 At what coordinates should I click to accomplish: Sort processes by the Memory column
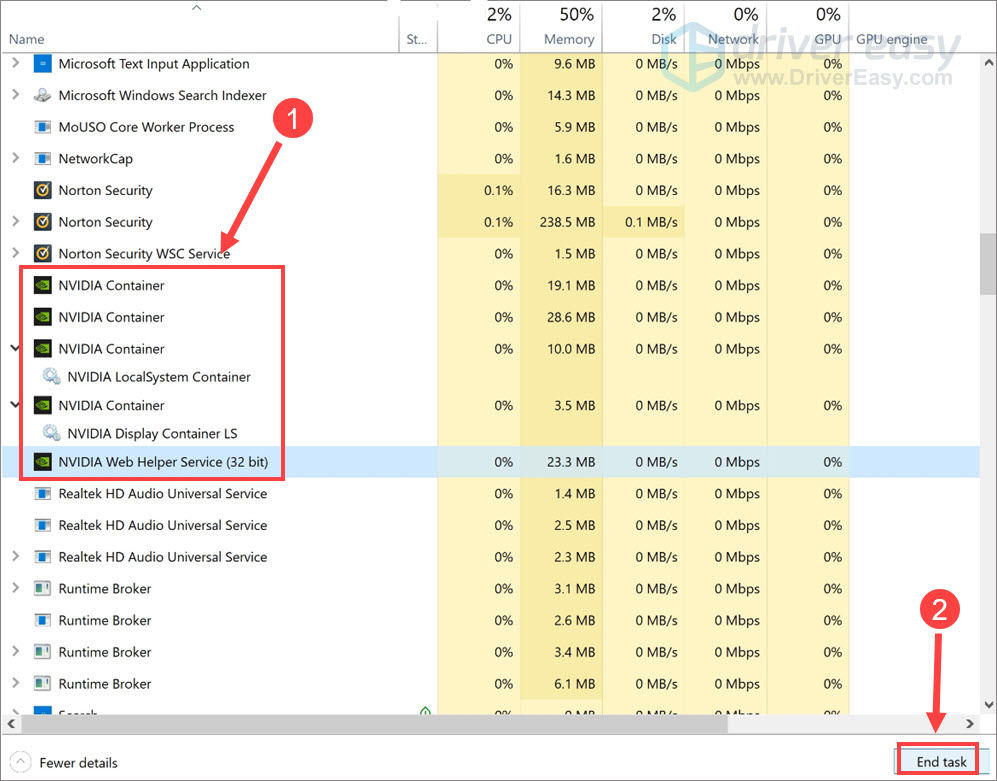(x=569, y=39)
